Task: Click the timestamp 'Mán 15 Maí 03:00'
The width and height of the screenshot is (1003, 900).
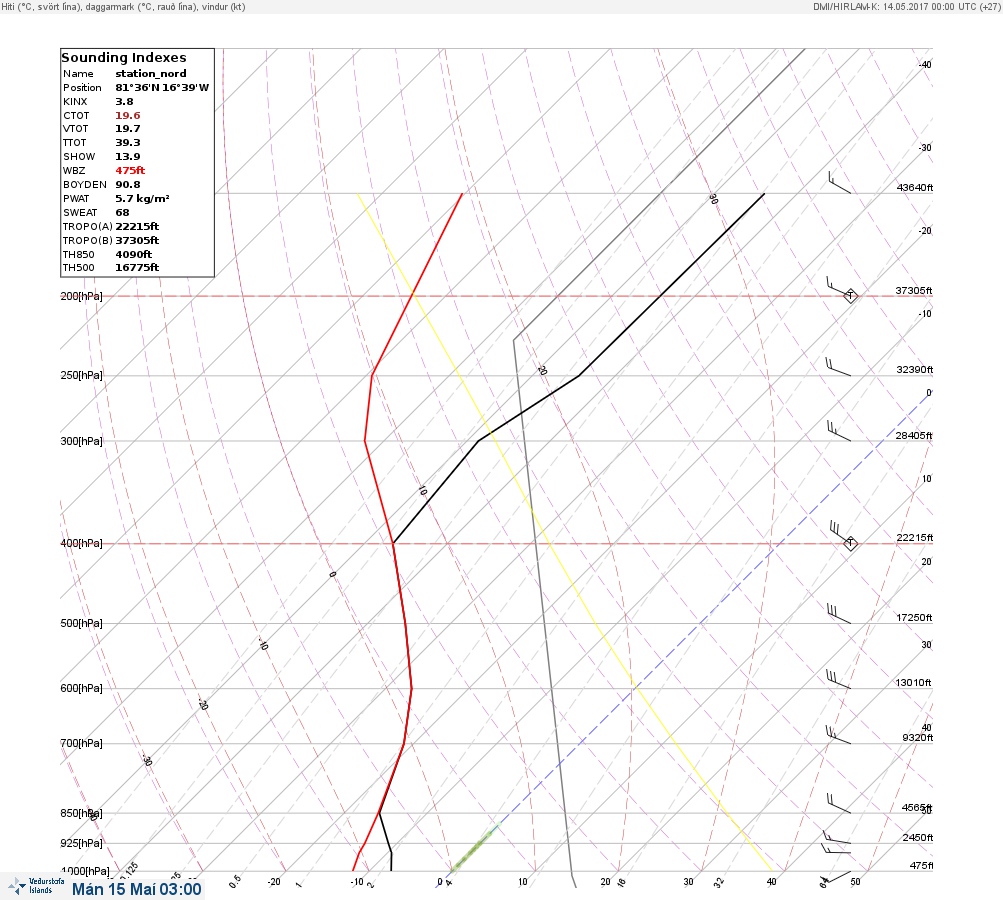Action: [x=136, y=889]
